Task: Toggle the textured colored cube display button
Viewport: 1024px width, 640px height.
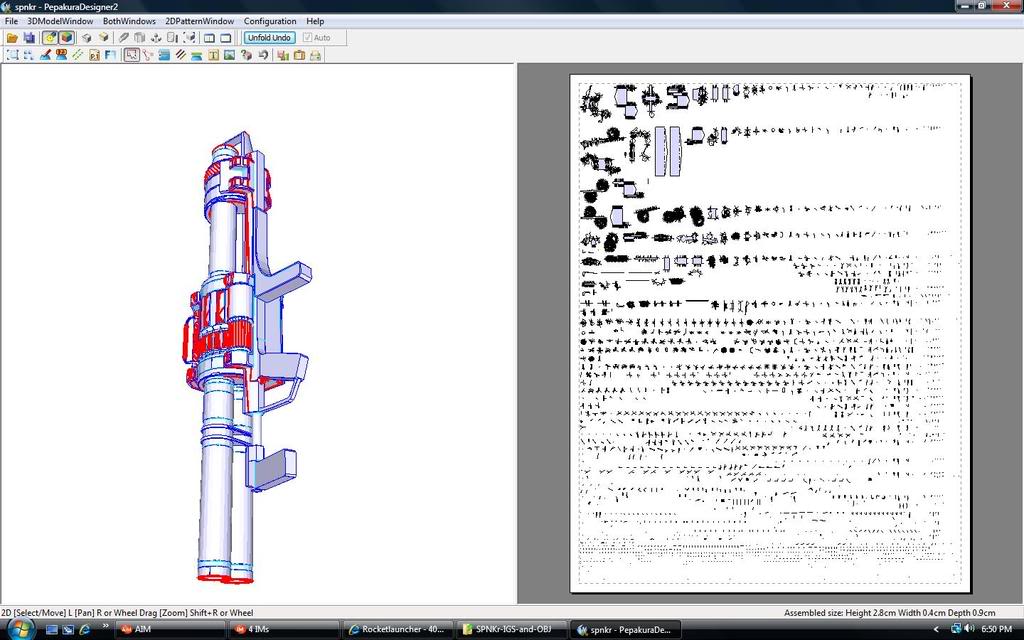Action: point(66,38)
